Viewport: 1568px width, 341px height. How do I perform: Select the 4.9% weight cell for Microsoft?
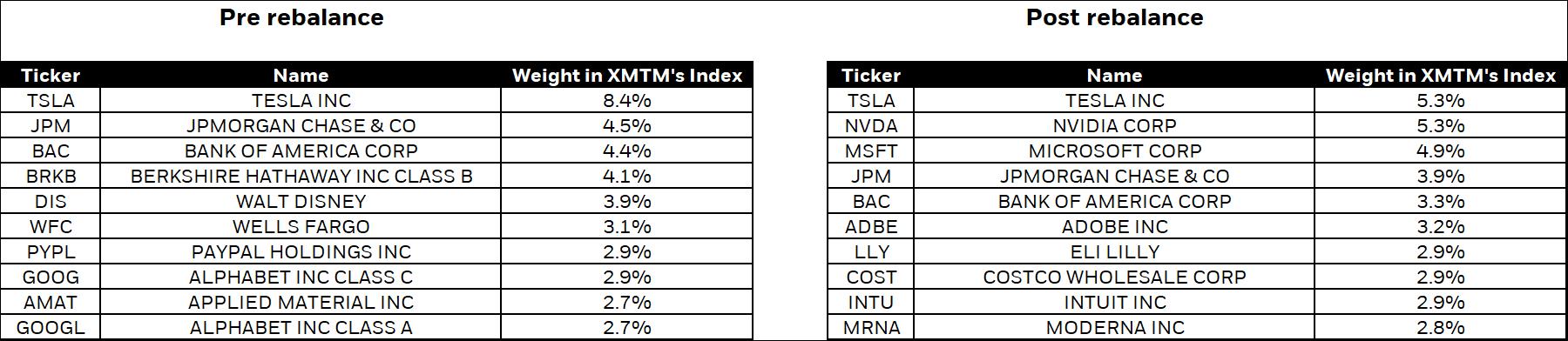tap(1440, 150)
